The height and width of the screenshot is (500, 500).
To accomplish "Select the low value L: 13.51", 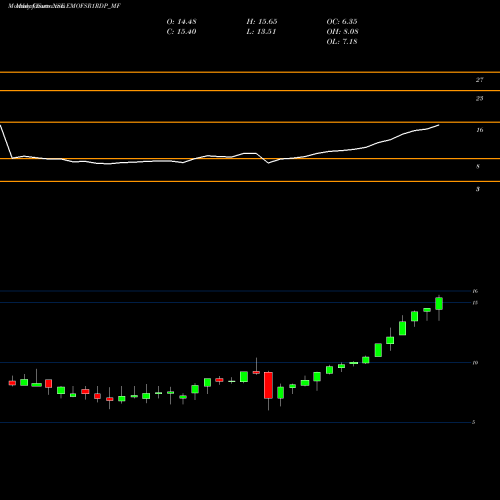I will 261,32.
